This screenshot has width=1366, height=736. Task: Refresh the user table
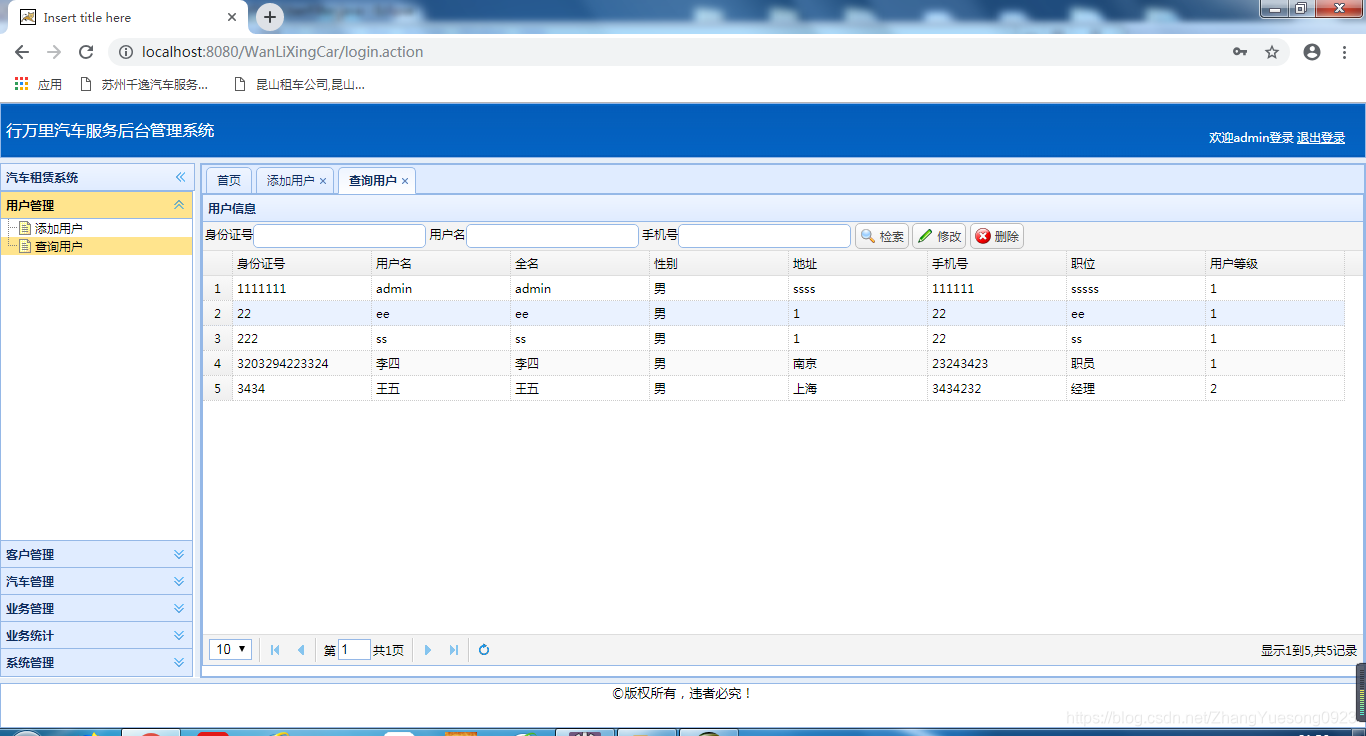(484, 650)
